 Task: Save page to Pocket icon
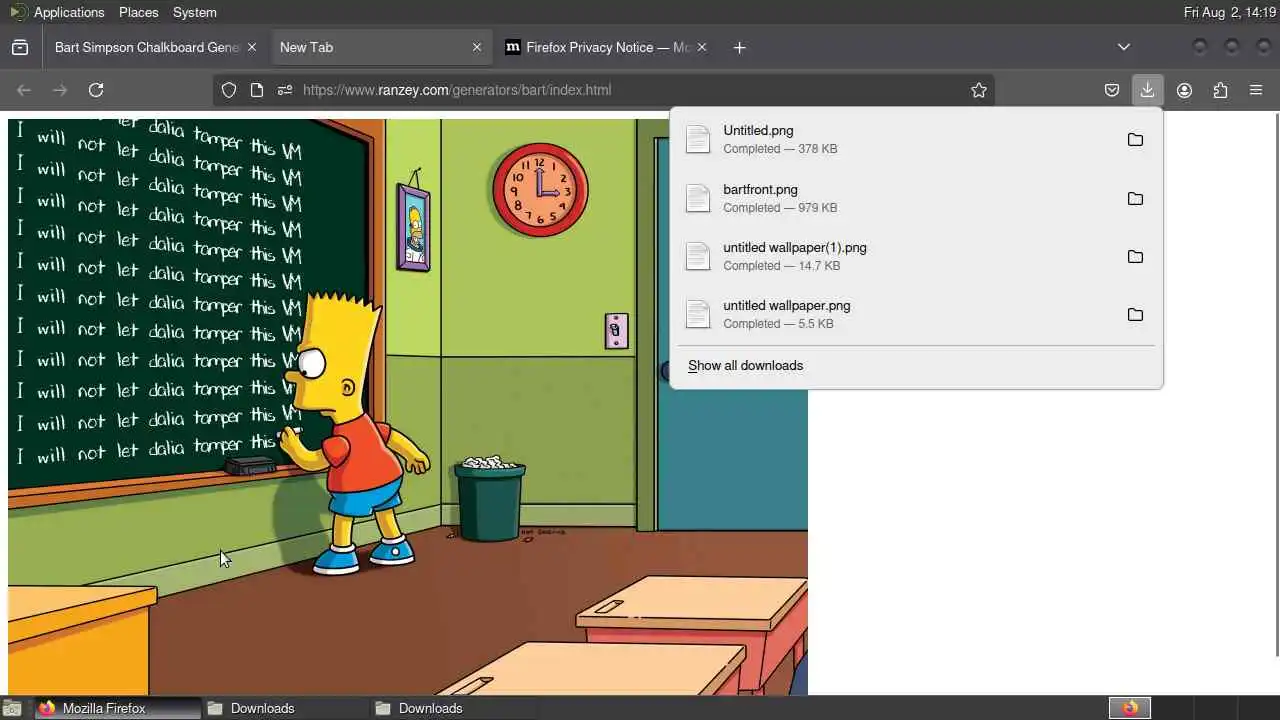pyautogui.click(x=1112, y=90)
